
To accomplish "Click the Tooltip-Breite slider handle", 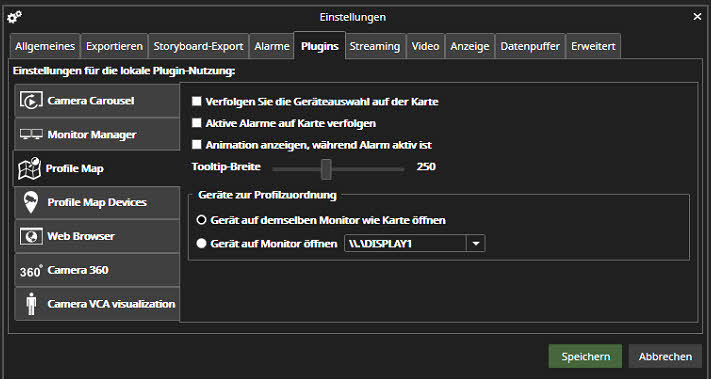I will pos(326,169).
